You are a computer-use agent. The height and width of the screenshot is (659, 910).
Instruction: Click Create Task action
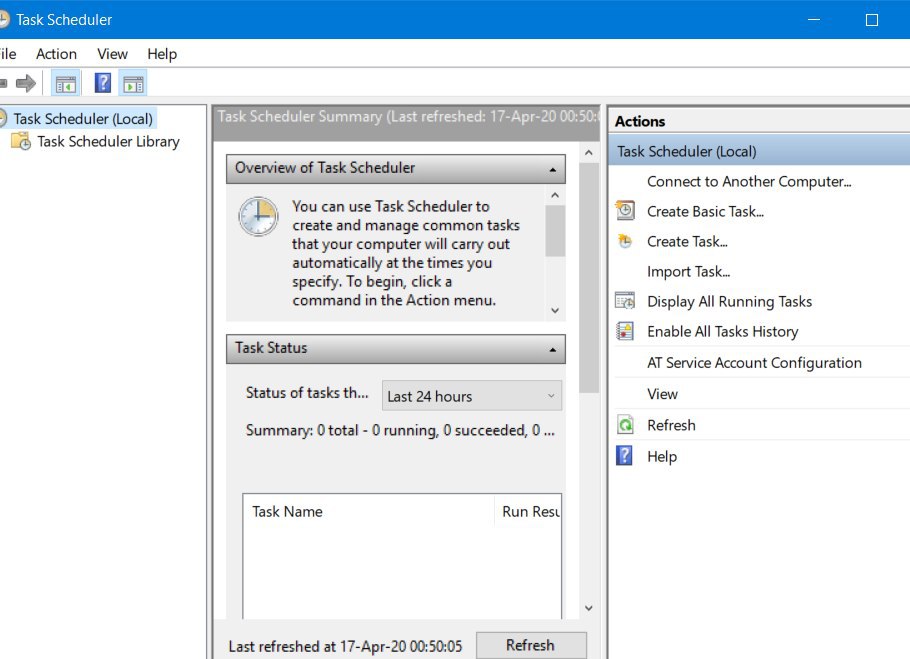coord(687,242)
